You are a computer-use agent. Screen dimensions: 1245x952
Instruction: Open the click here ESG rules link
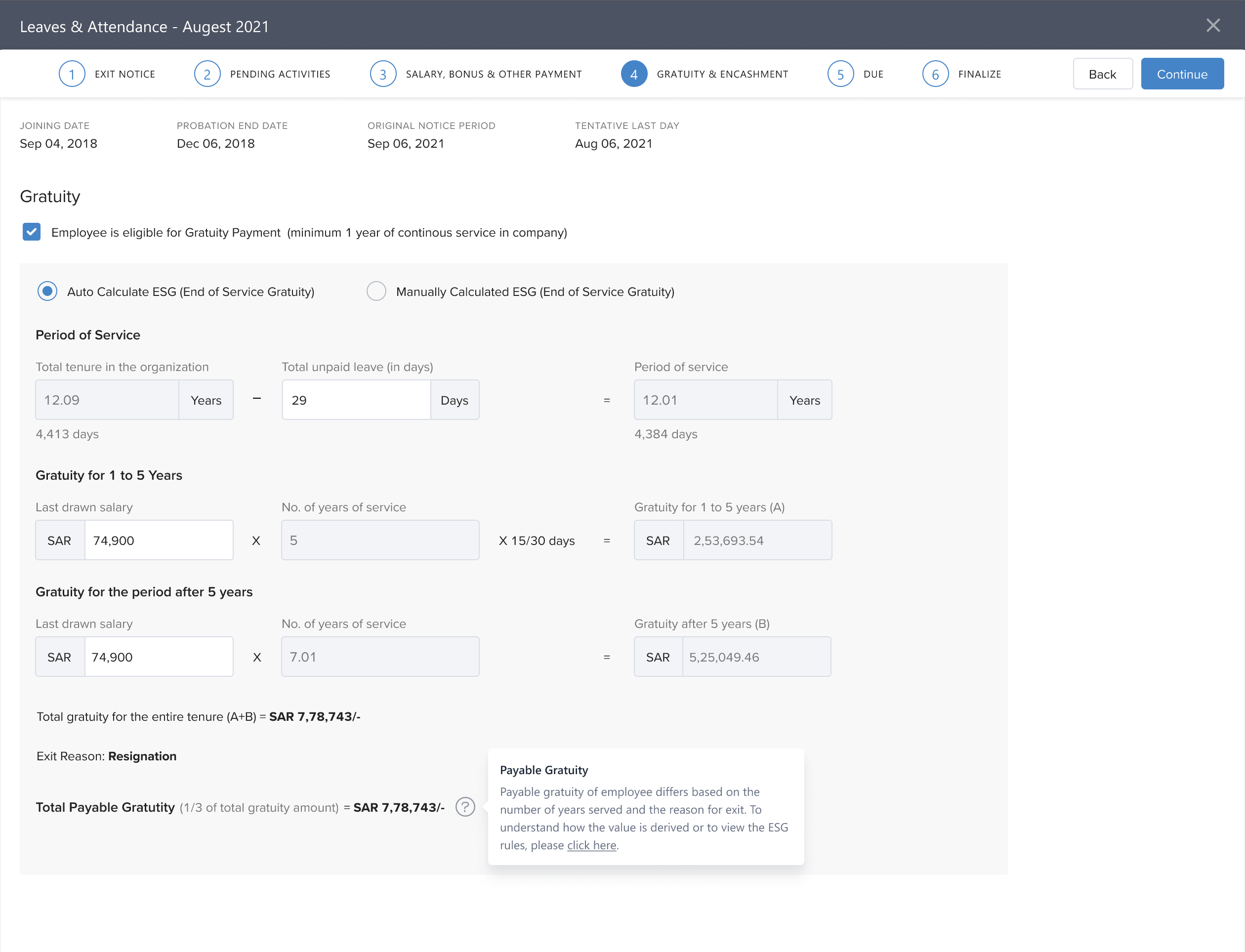pos(591,845)
